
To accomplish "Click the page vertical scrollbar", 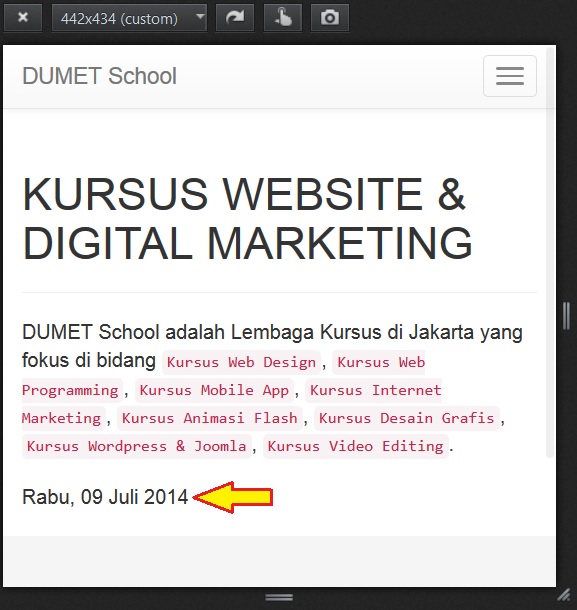I will click(x=550, y=252).
